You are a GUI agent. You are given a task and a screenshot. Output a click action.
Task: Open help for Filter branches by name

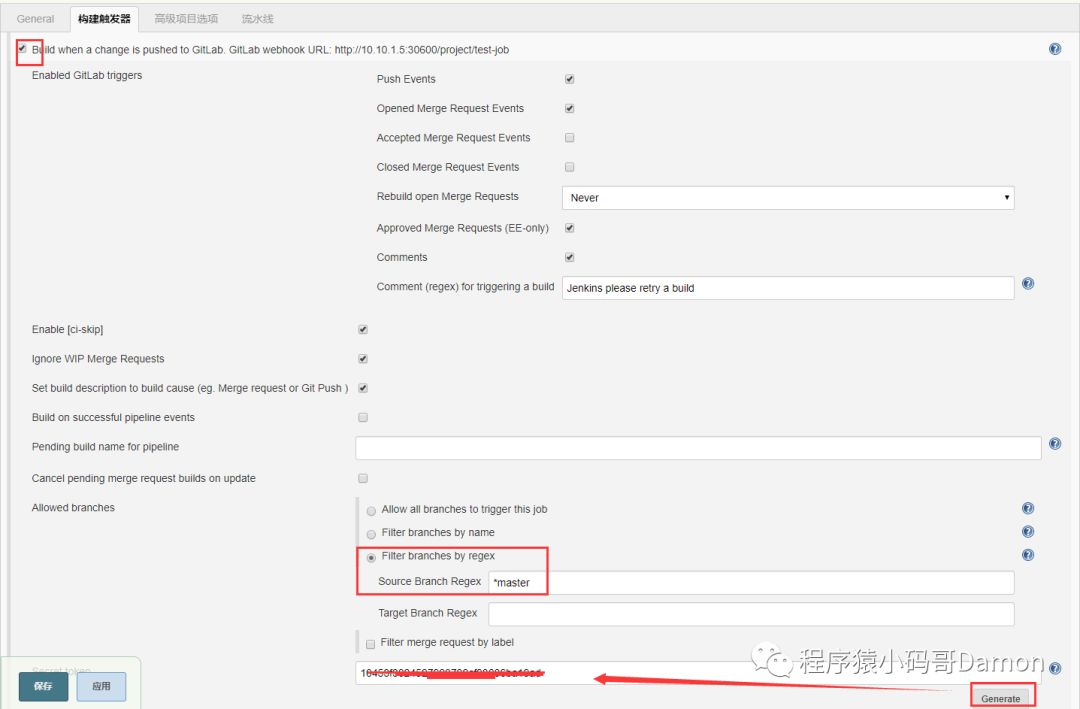[x=1028, y=531]
